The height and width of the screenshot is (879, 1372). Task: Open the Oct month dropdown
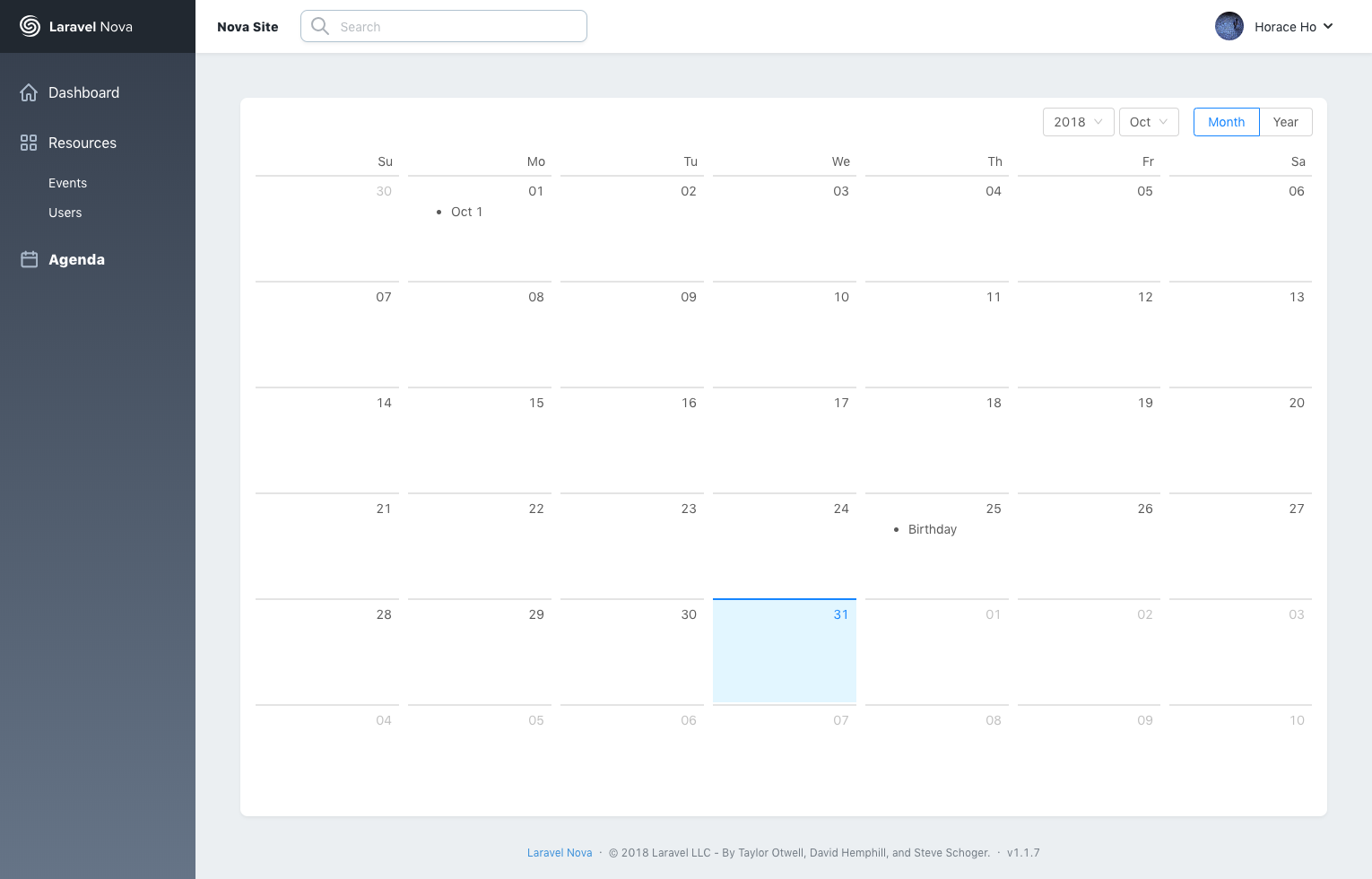(1148, 122)
